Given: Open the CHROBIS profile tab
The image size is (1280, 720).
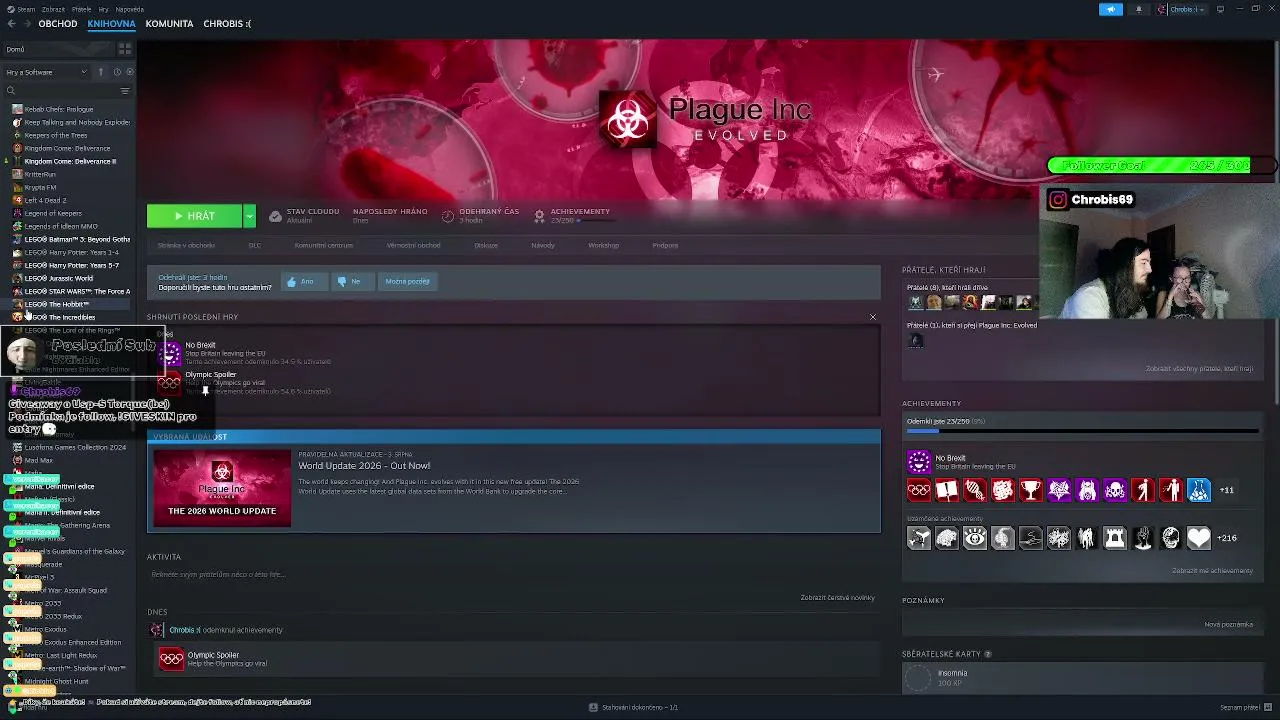Looking at the screenshot, I should pyautogui.click(x=227, y=23).
